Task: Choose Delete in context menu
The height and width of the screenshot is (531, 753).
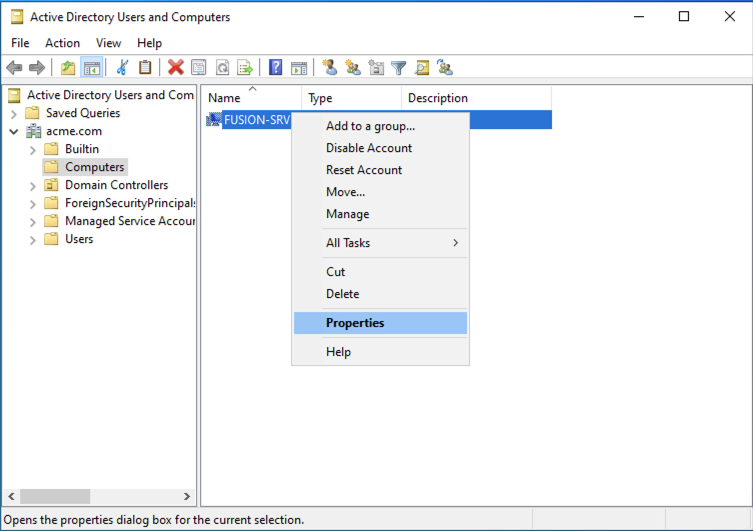Action: click(x=380, y=294)
